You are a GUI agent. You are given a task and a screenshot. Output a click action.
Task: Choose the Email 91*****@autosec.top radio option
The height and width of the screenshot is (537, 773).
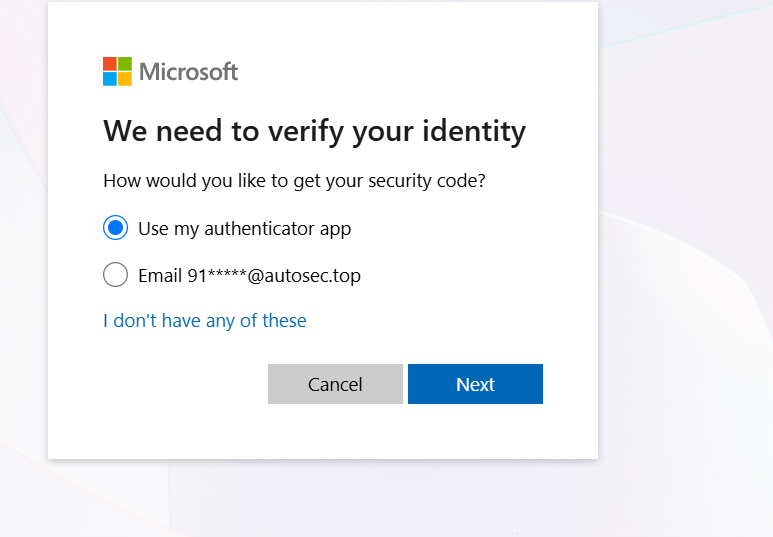pos(115,275)
